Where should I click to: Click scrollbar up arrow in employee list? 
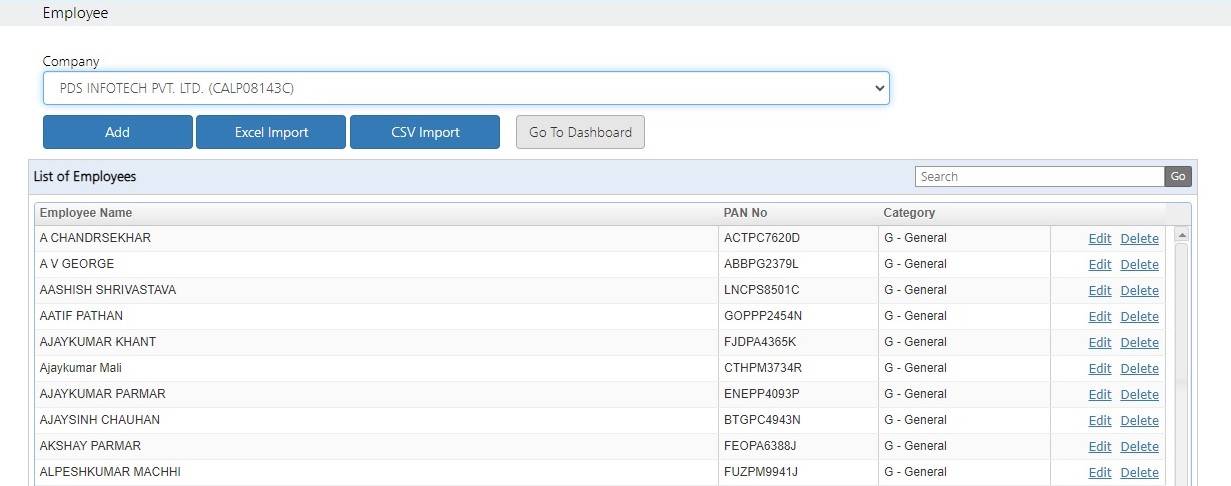click(x=1181, y=234)
